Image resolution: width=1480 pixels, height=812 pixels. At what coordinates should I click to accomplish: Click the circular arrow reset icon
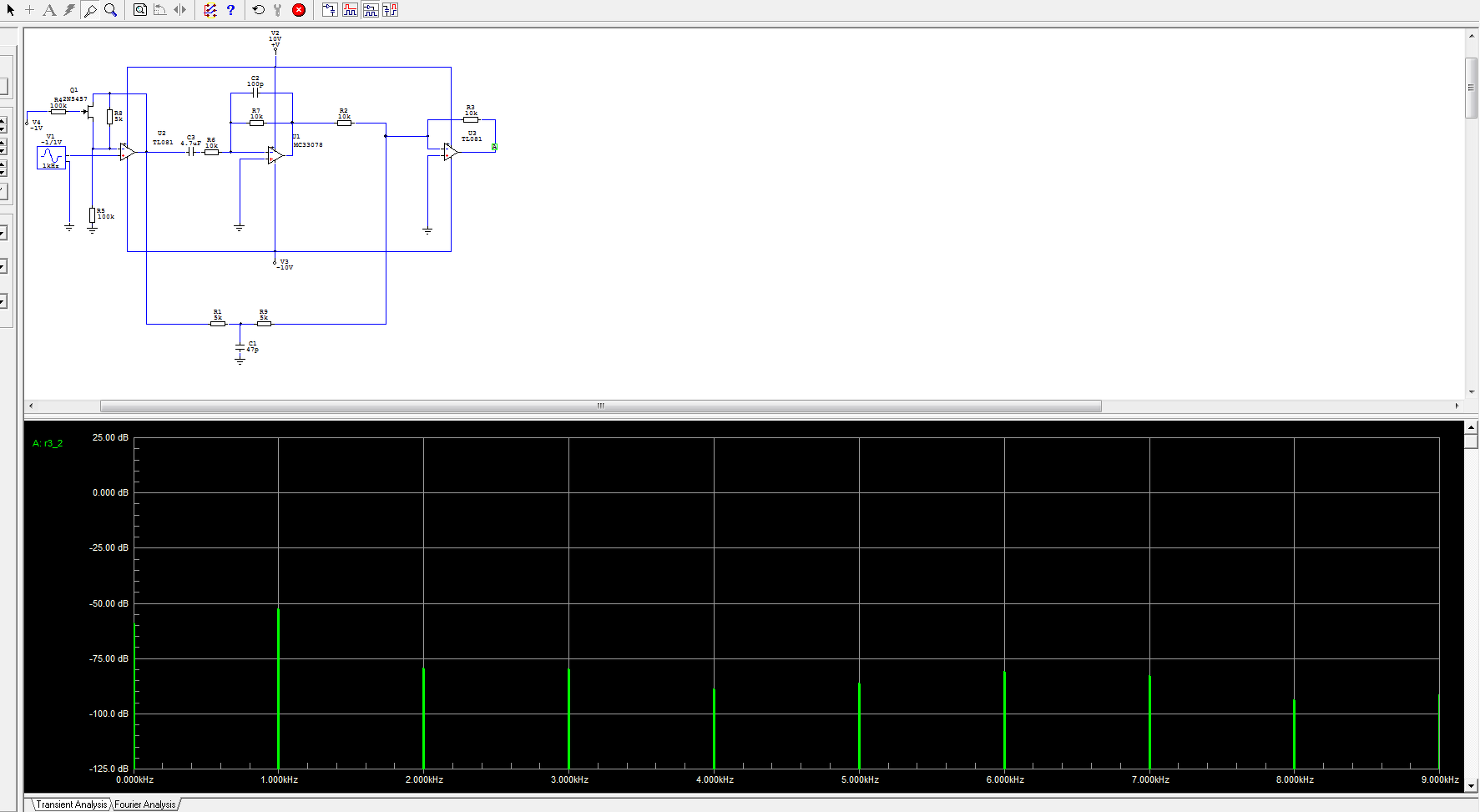click(258, 10)
